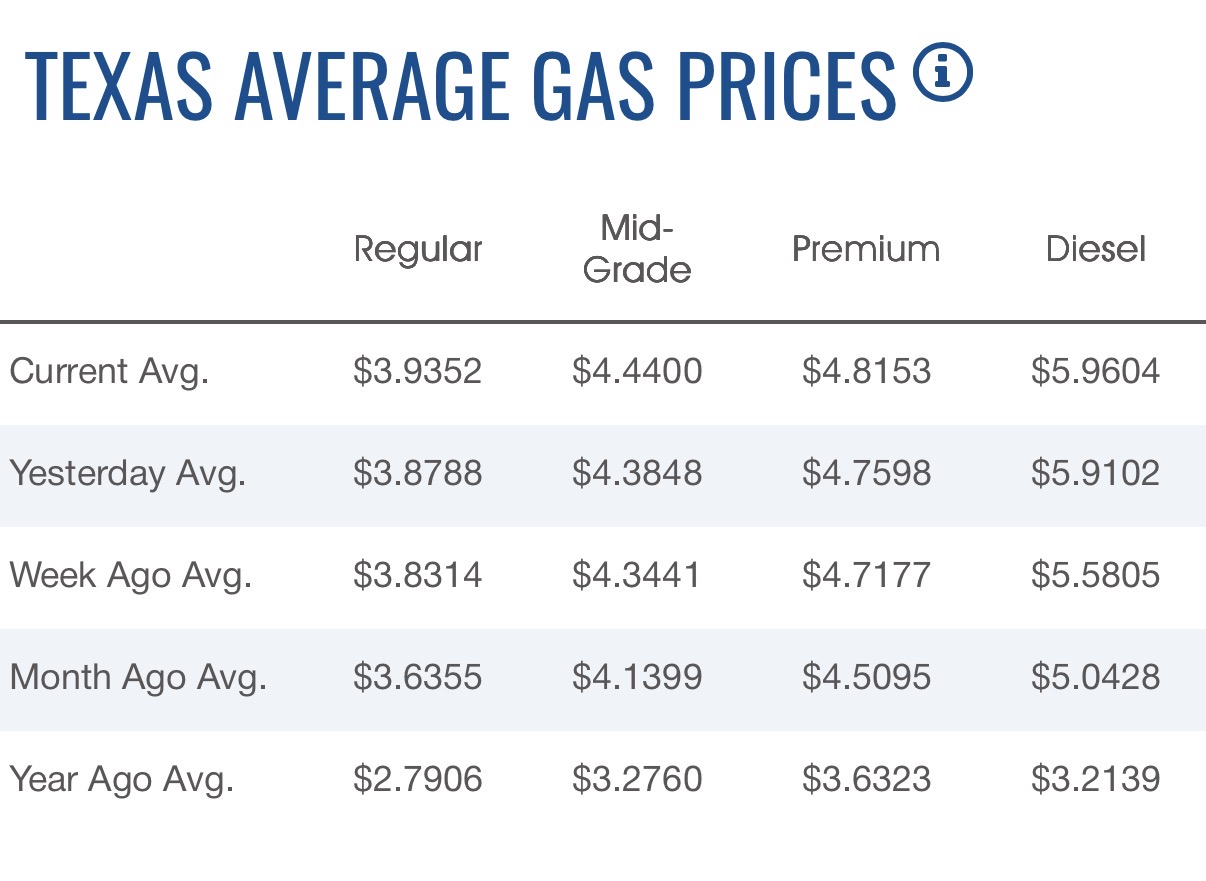Screen dimensions: 1206x881
Task: Click the current premium price $4.8153
Action: [866, 372]
